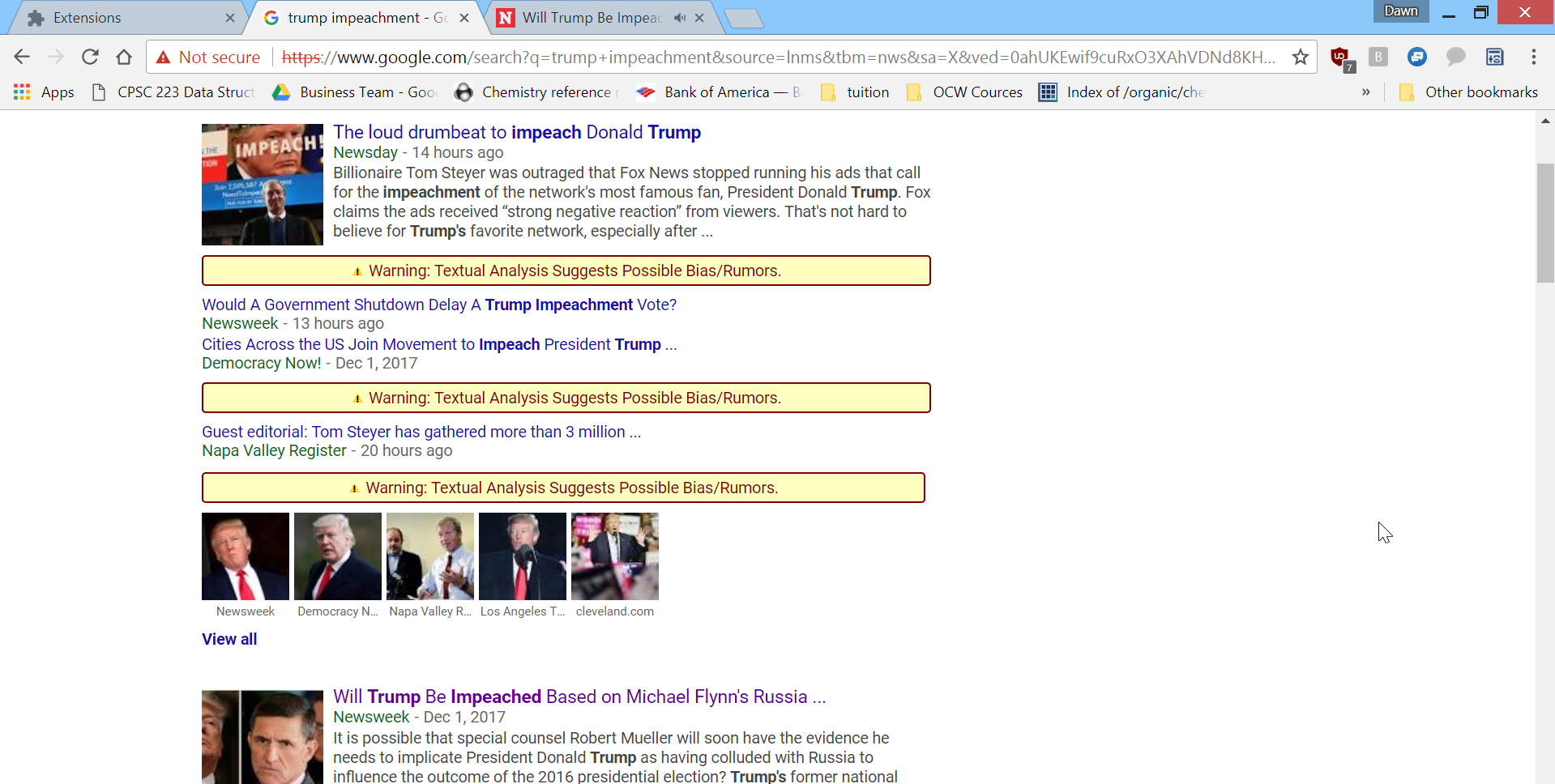The height and width of the screenshot is (784, 1555).
Task: Open the Index of /organic/che bookmark
Action: click(1122, 92)
